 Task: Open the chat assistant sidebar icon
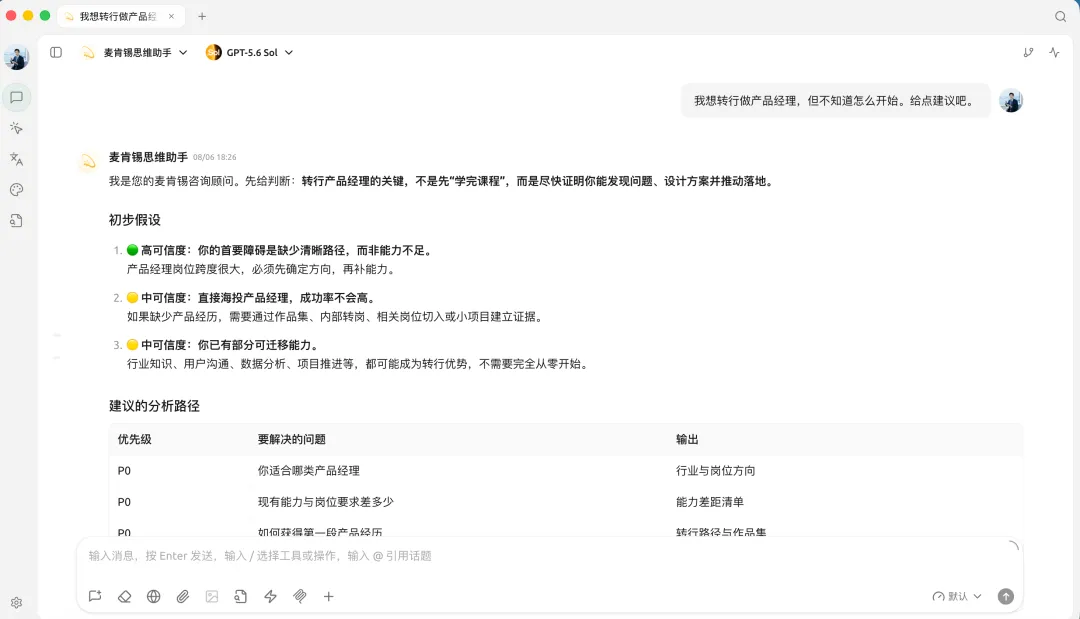[17, 98]
